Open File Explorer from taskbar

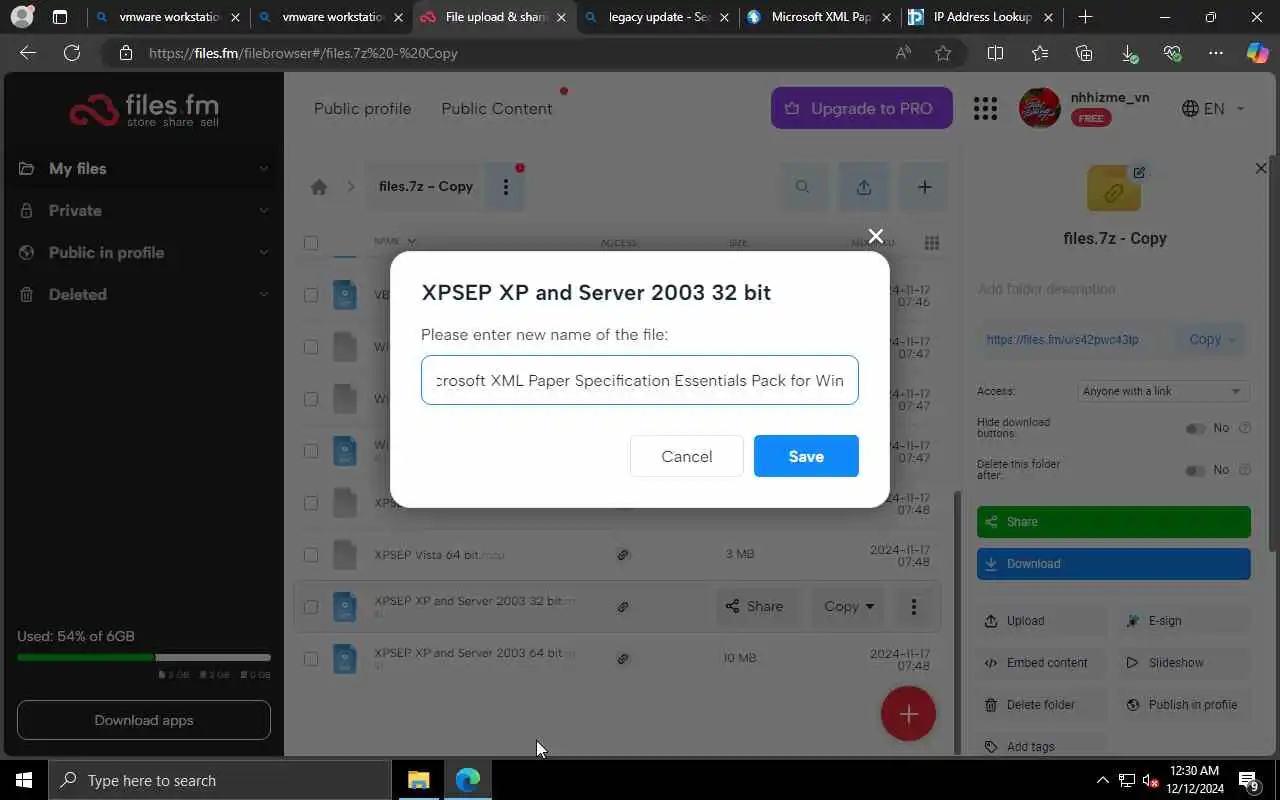click(x=418, y=780)
